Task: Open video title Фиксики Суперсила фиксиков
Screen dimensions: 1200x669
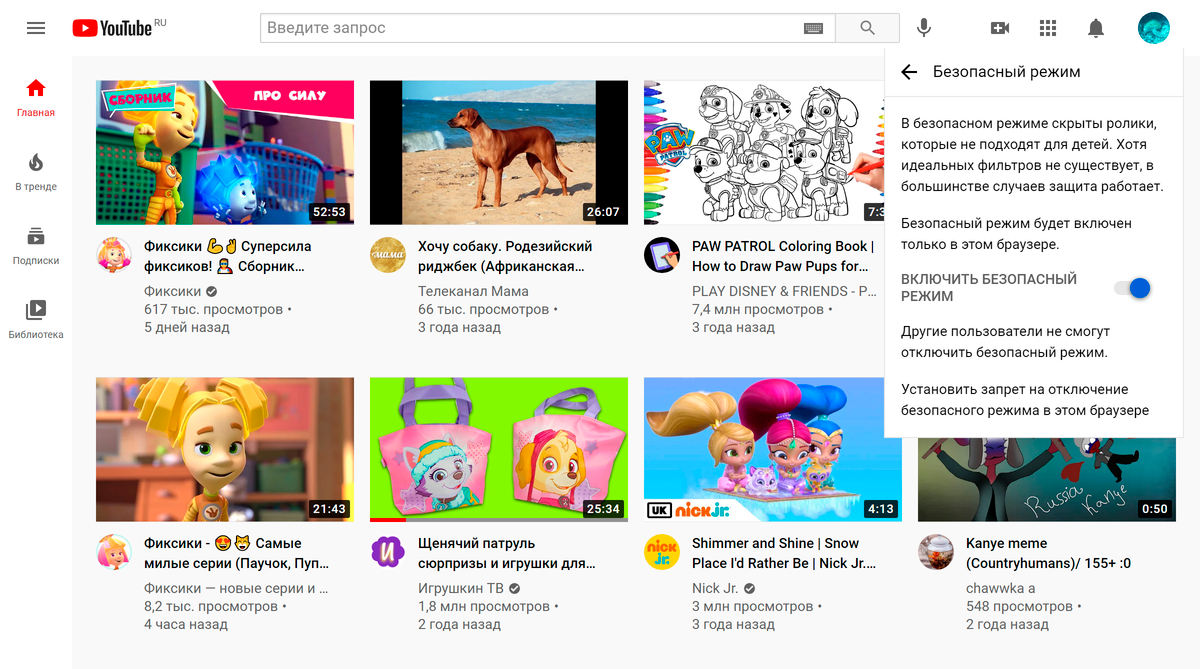Action: (228, 256)
